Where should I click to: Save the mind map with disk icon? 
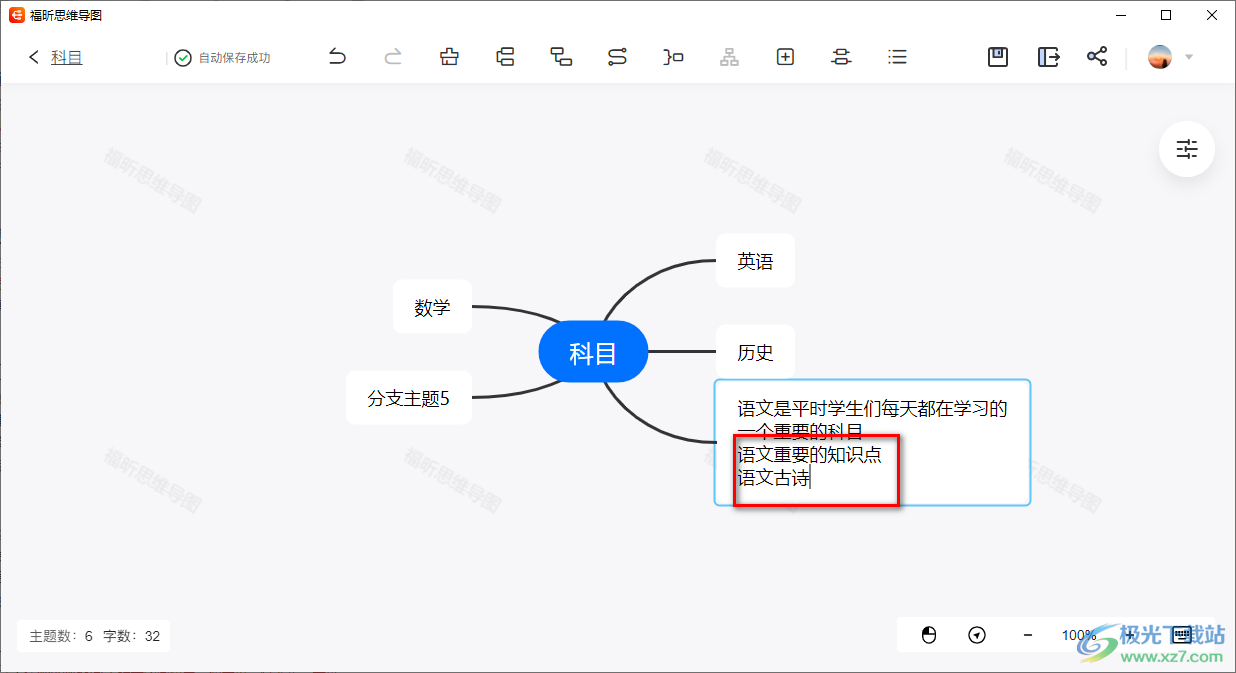[997, 57]
